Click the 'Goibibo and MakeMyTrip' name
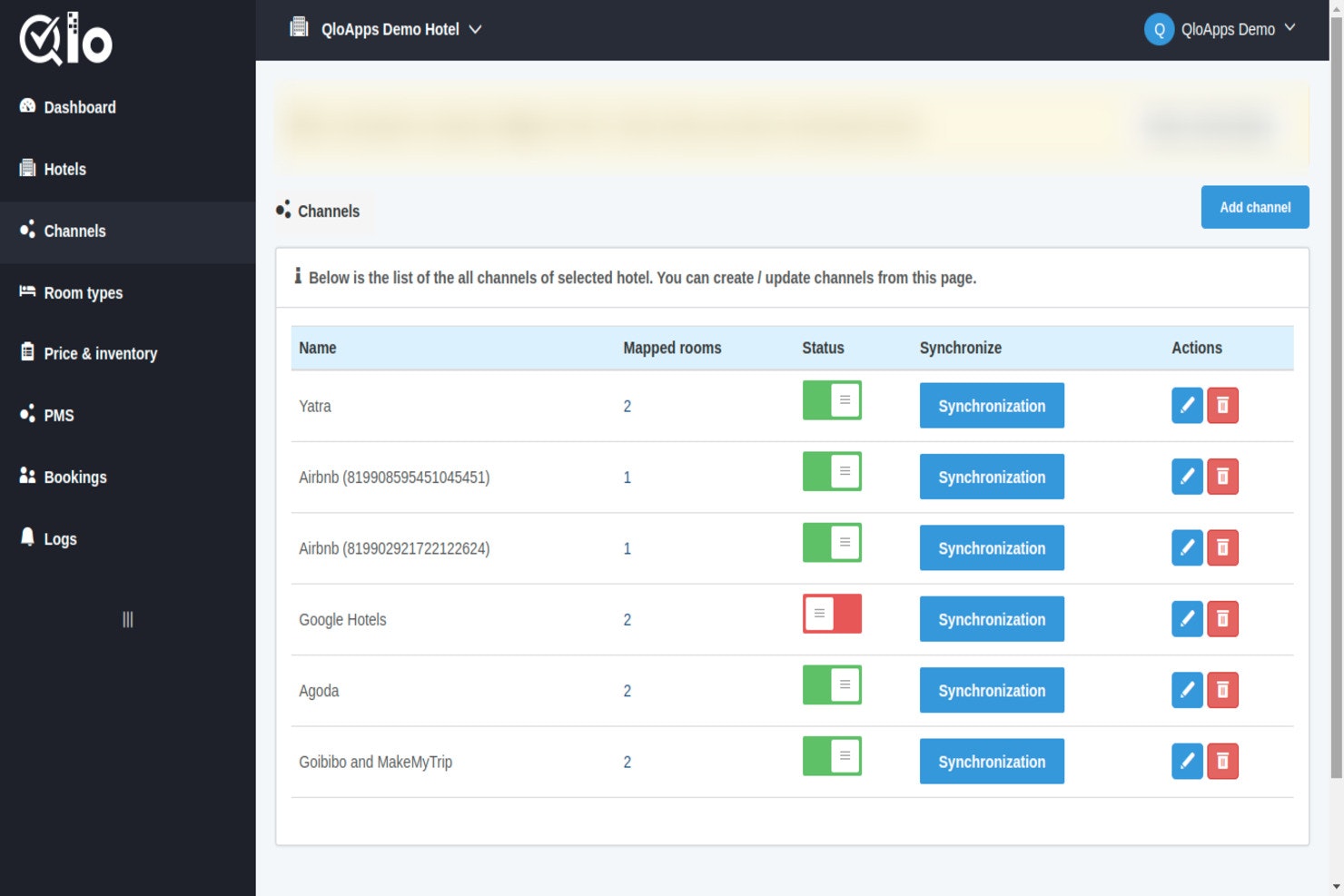The image size is (1344, 896). [x=375, y=762]
